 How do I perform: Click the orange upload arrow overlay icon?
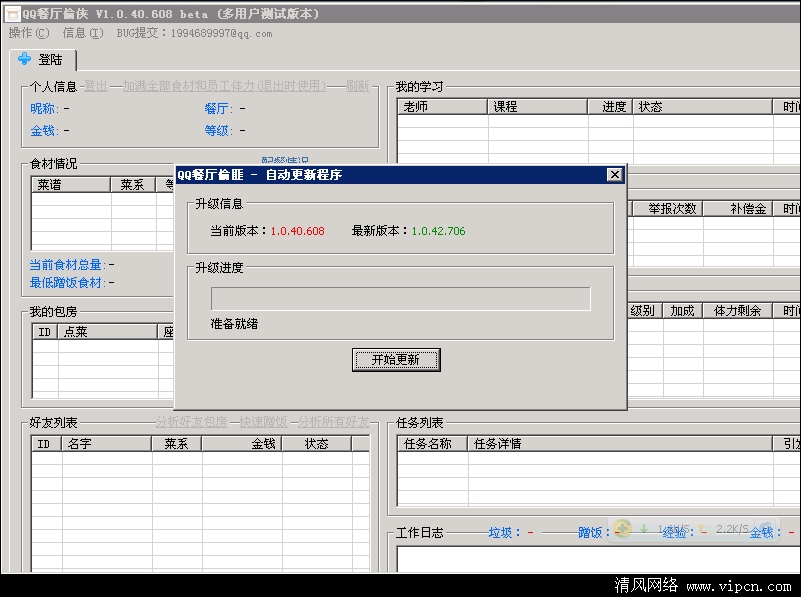click(702, 529)
